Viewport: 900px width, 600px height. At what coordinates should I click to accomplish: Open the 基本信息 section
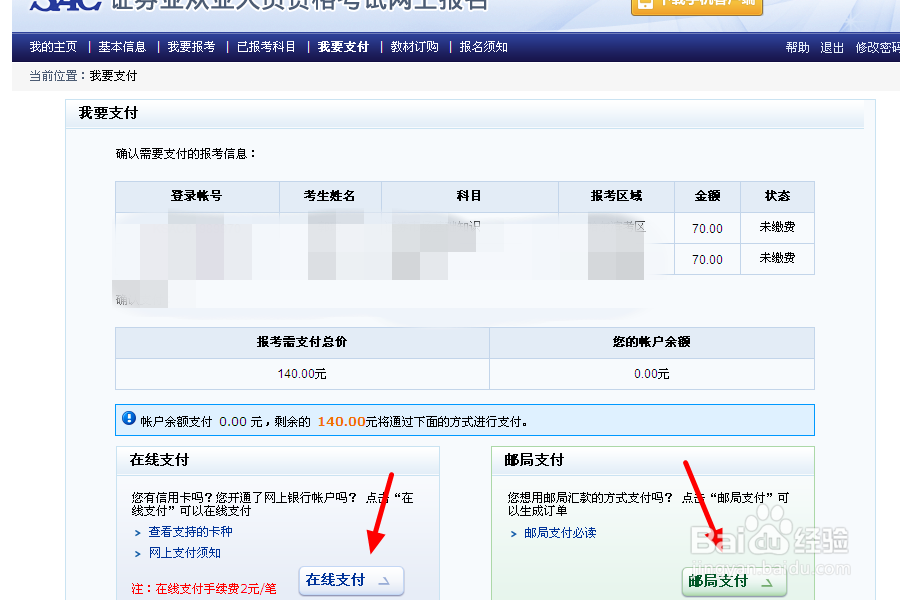pyautogui.click(x=122, y=46)
